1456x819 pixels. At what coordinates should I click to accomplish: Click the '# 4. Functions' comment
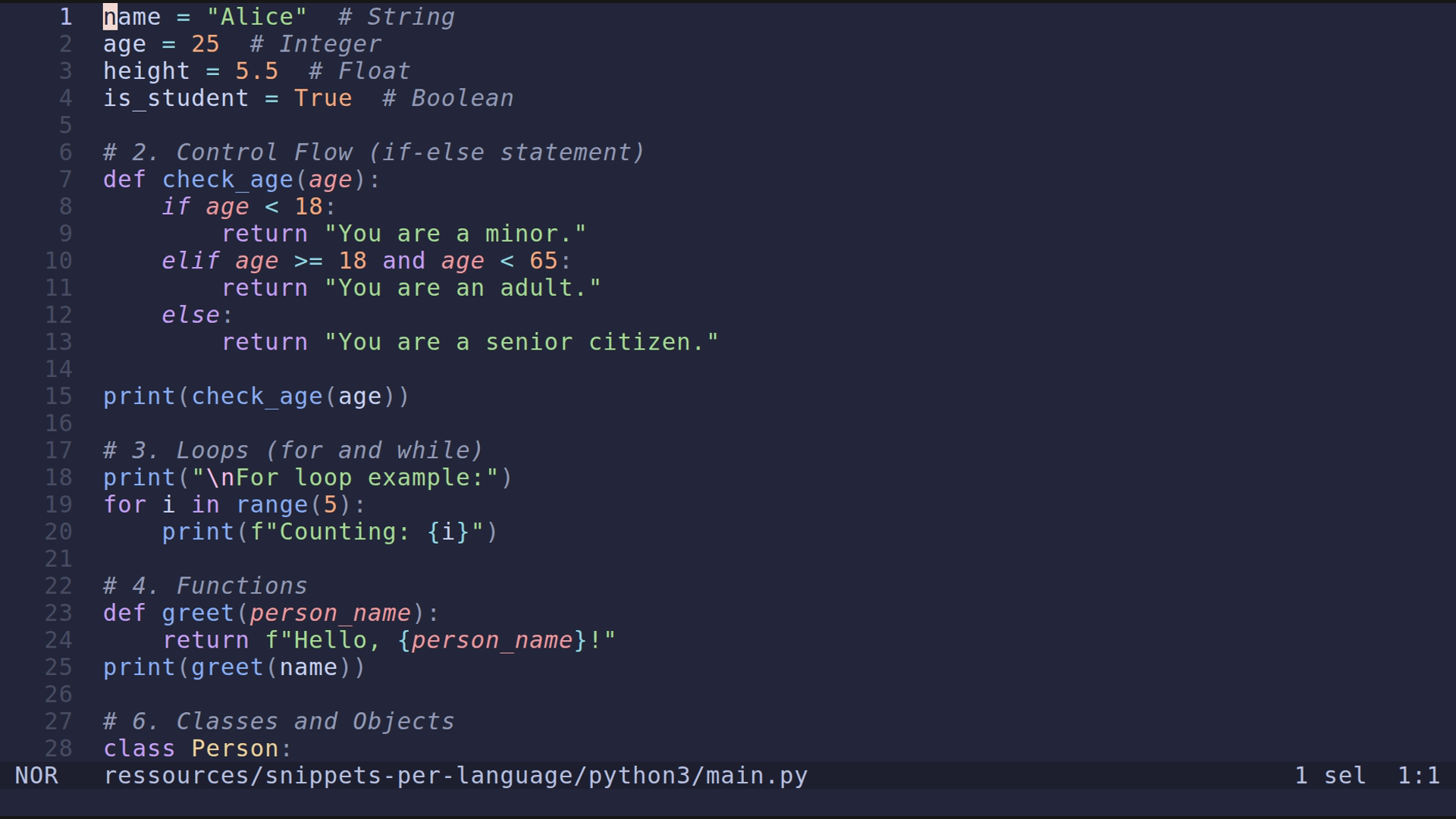point(205,585)
